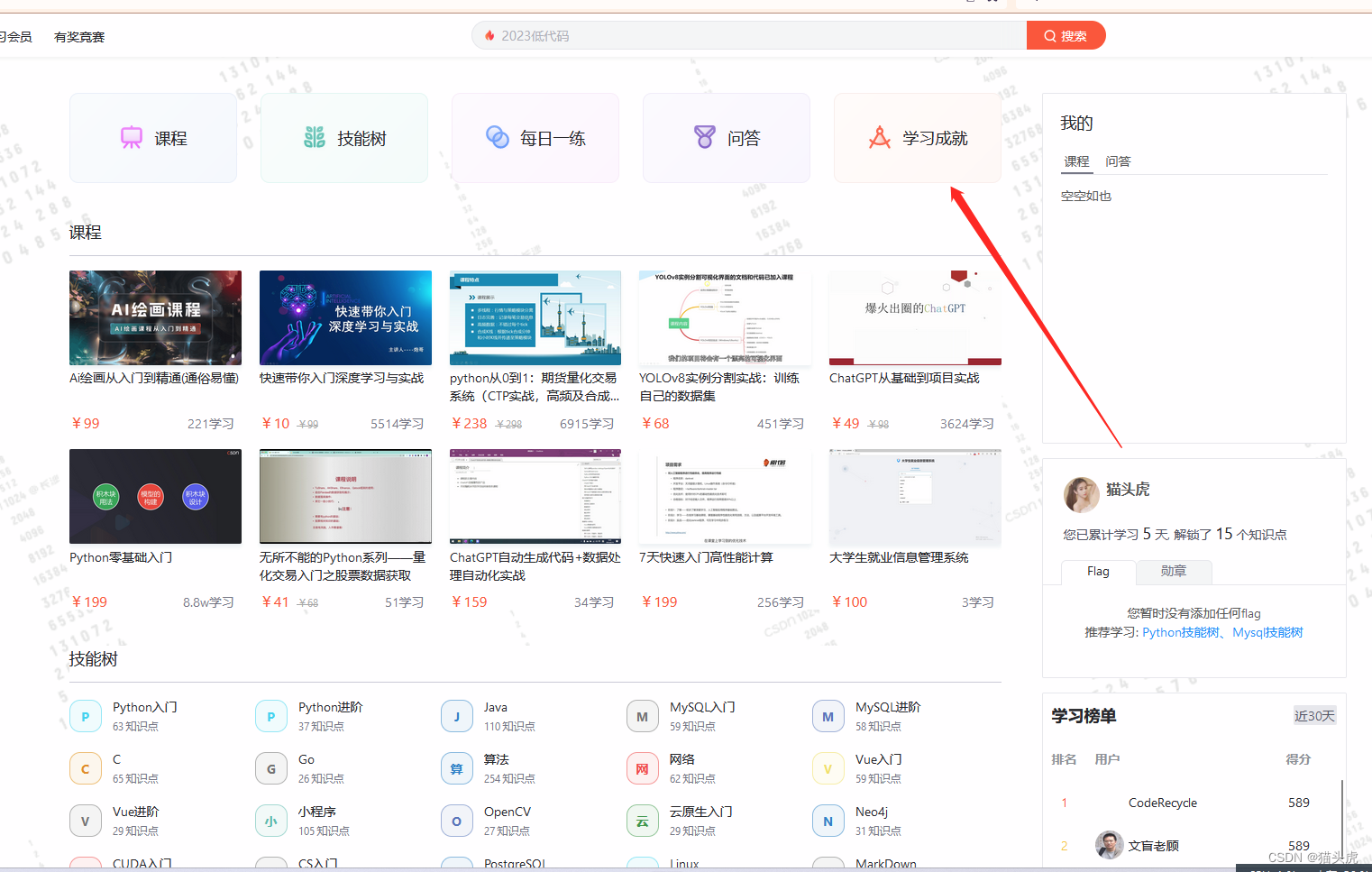
Task: Click the 学习成就 red achievement icon
Action: [880, 137]
